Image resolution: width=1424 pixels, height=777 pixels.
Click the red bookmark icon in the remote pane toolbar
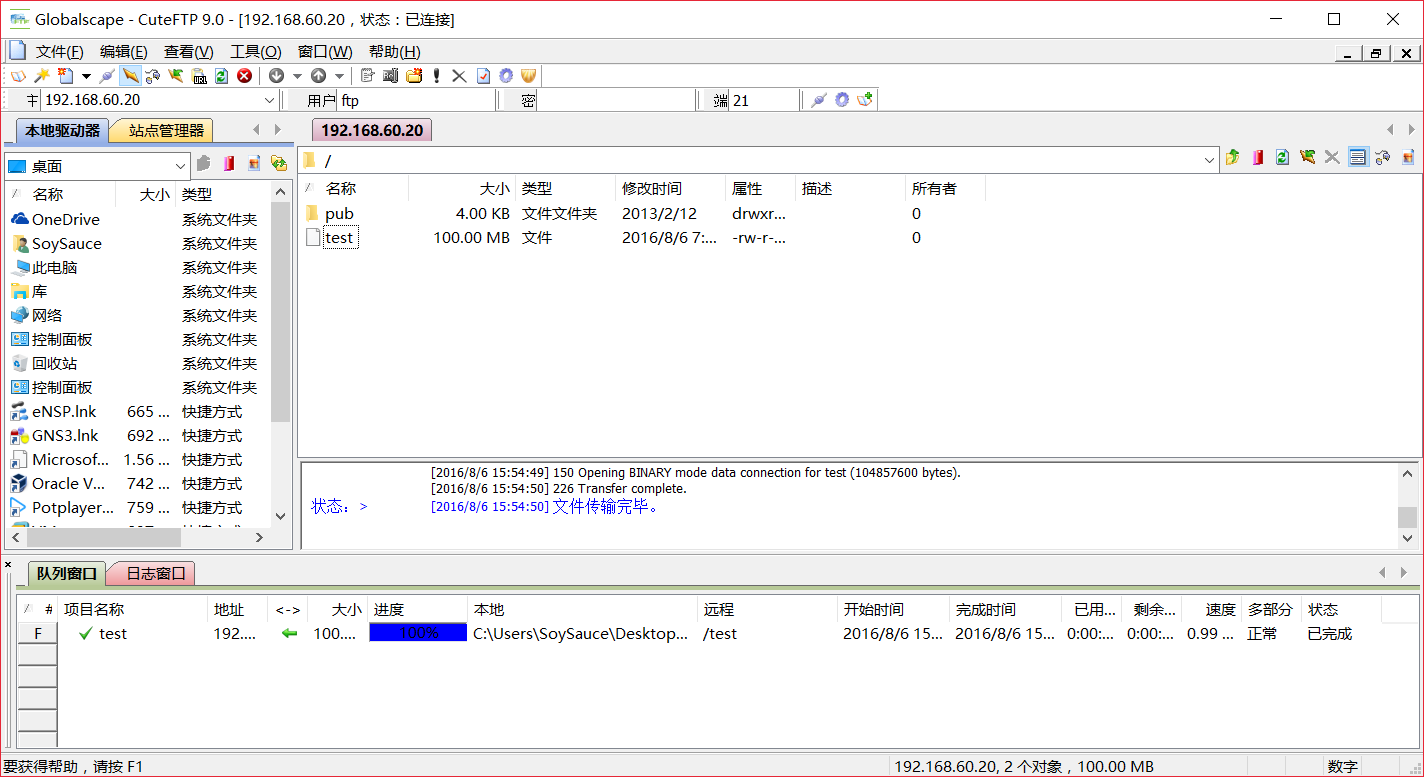(1257, 157)
